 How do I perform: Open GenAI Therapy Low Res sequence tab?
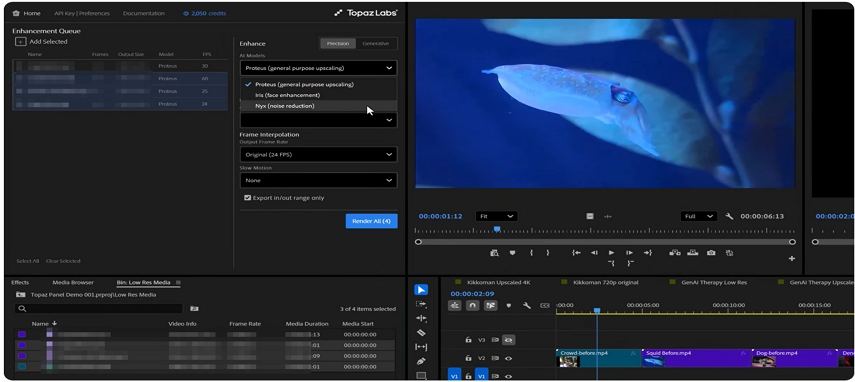(x=714, y=282)
